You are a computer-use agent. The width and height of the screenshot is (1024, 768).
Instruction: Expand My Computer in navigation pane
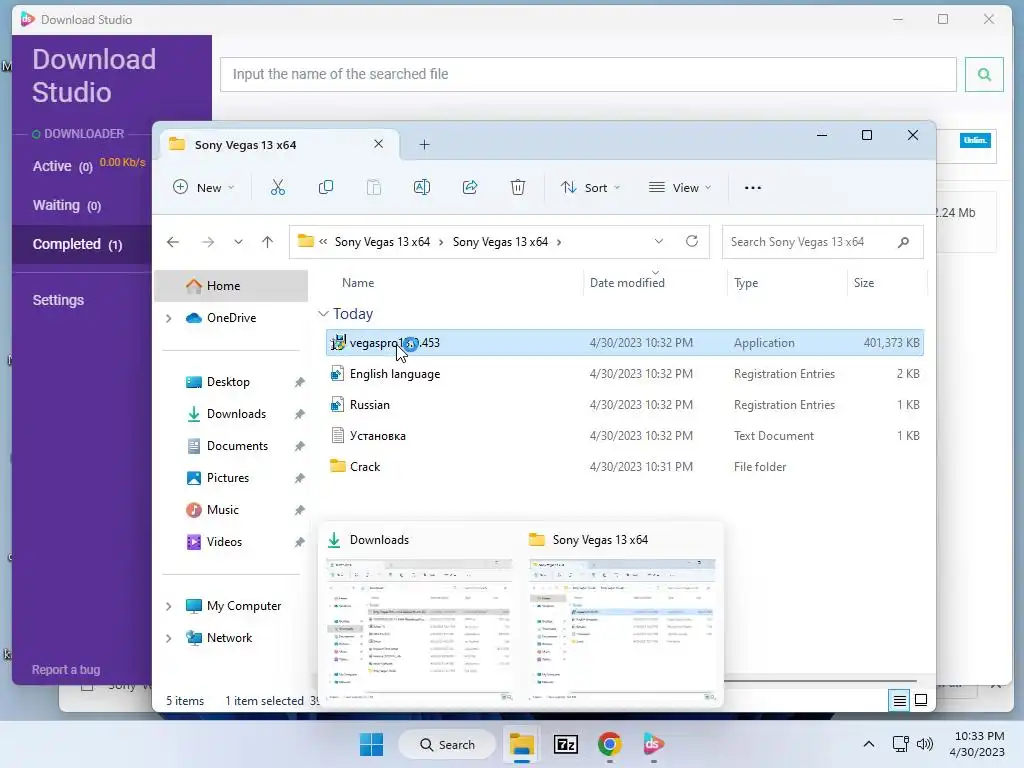coord(168,606)
